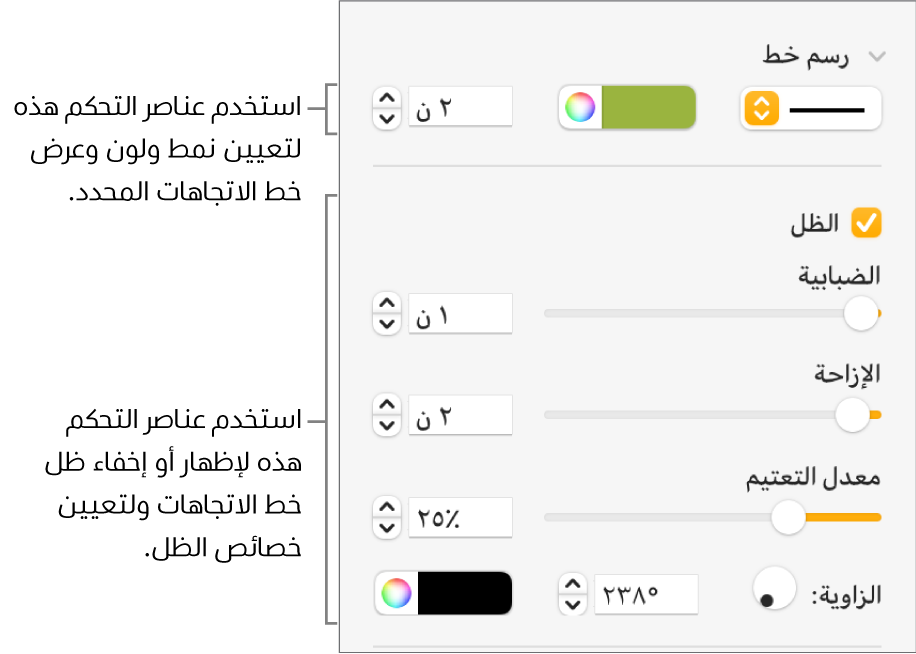Open the shadow color wheel picker

click(396, 594)
